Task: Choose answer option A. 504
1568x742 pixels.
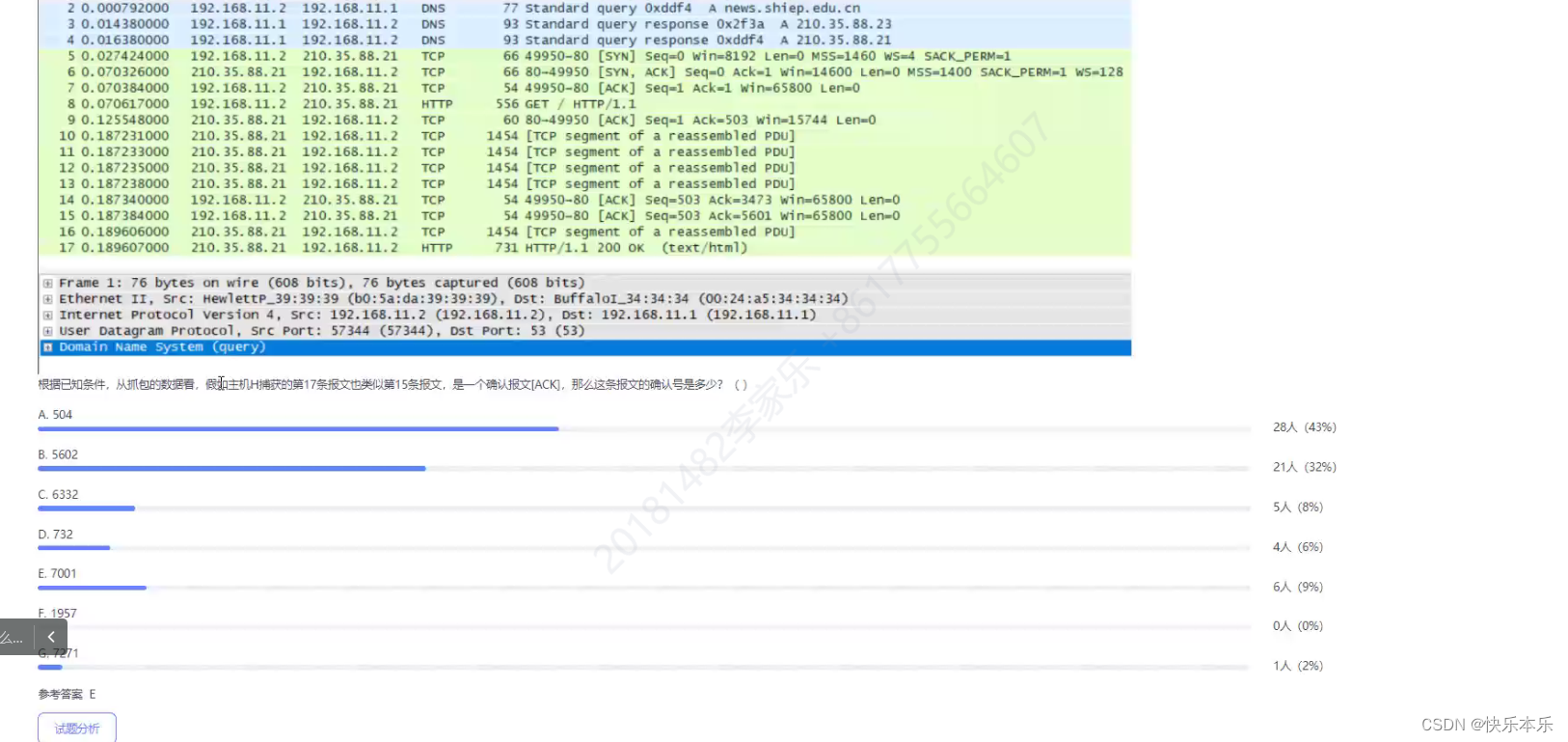Action: [x=55, y=415]
